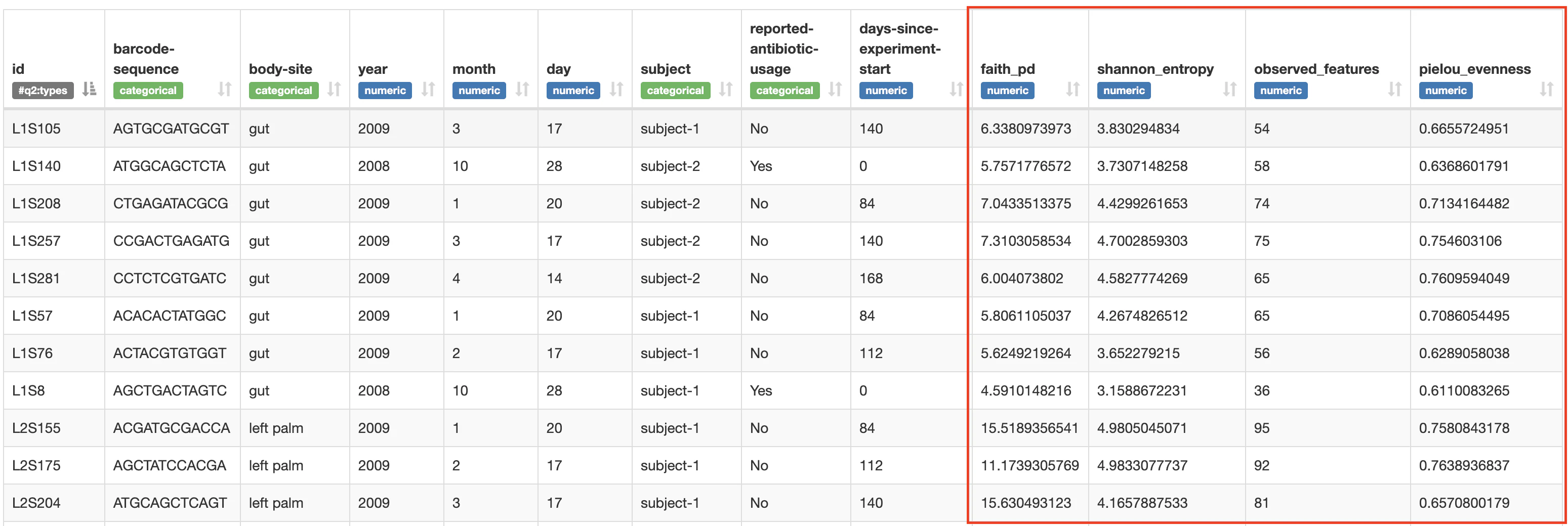Click the id column header label

[18, 69]
